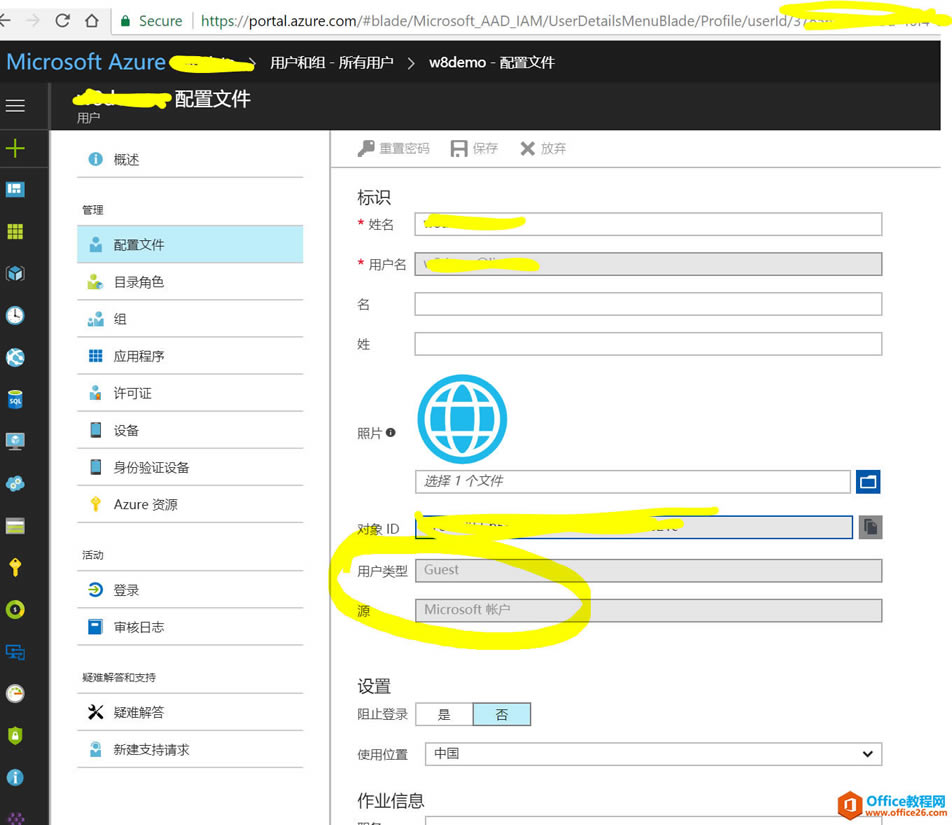This screenshot has height=825, width=952.
Task: Open the Recent clock icon in the left rail
Action: tap(15, 315)
